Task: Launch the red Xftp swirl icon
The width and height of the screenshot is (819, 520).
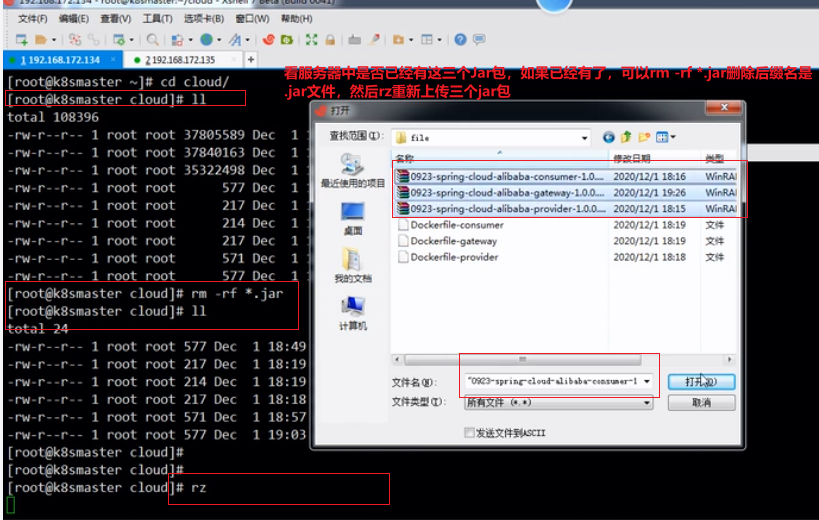Action: tap(268, 40)
